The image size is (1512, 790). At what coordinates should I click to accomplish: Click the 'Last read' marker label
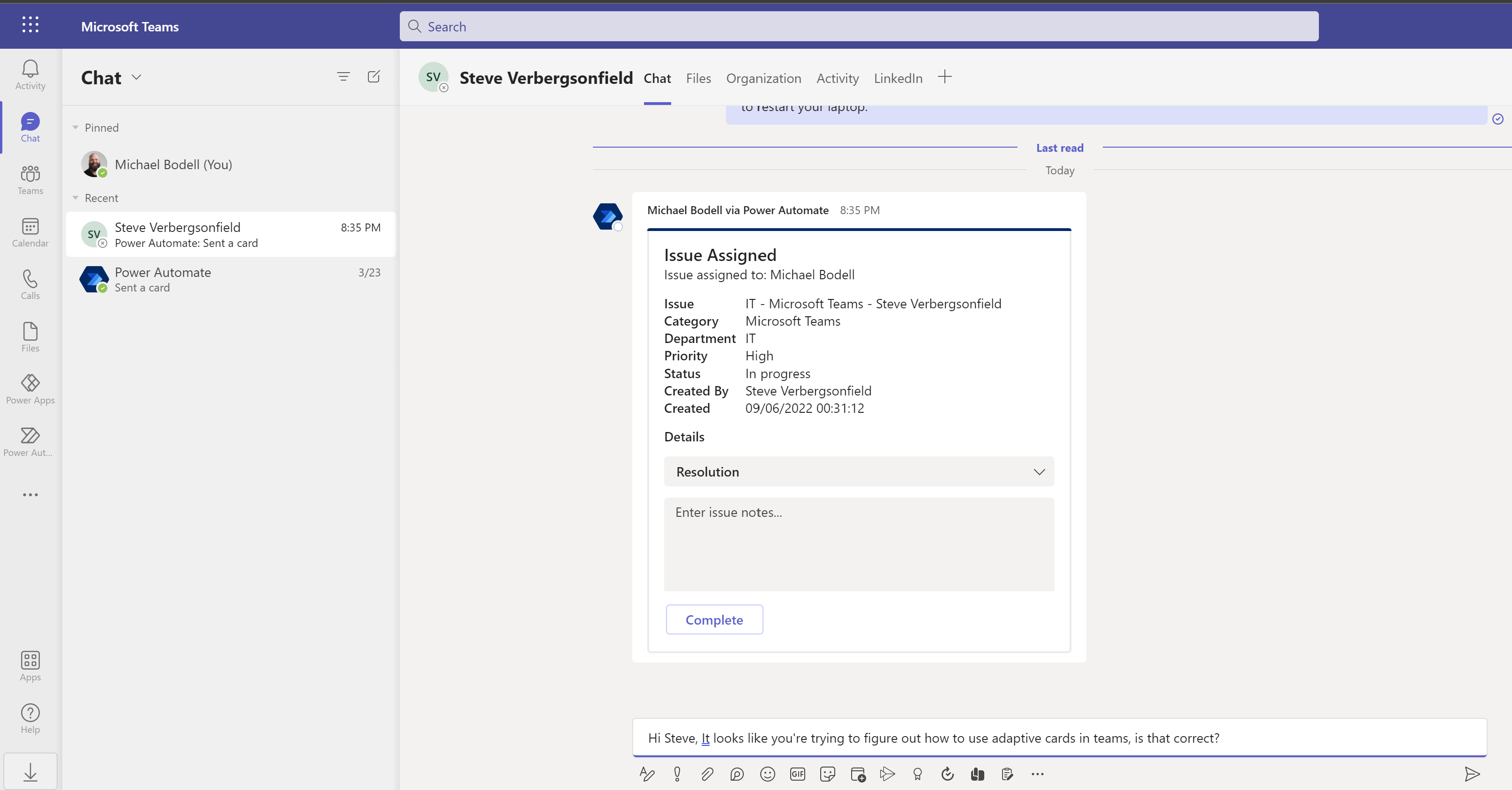point(1059,148)
